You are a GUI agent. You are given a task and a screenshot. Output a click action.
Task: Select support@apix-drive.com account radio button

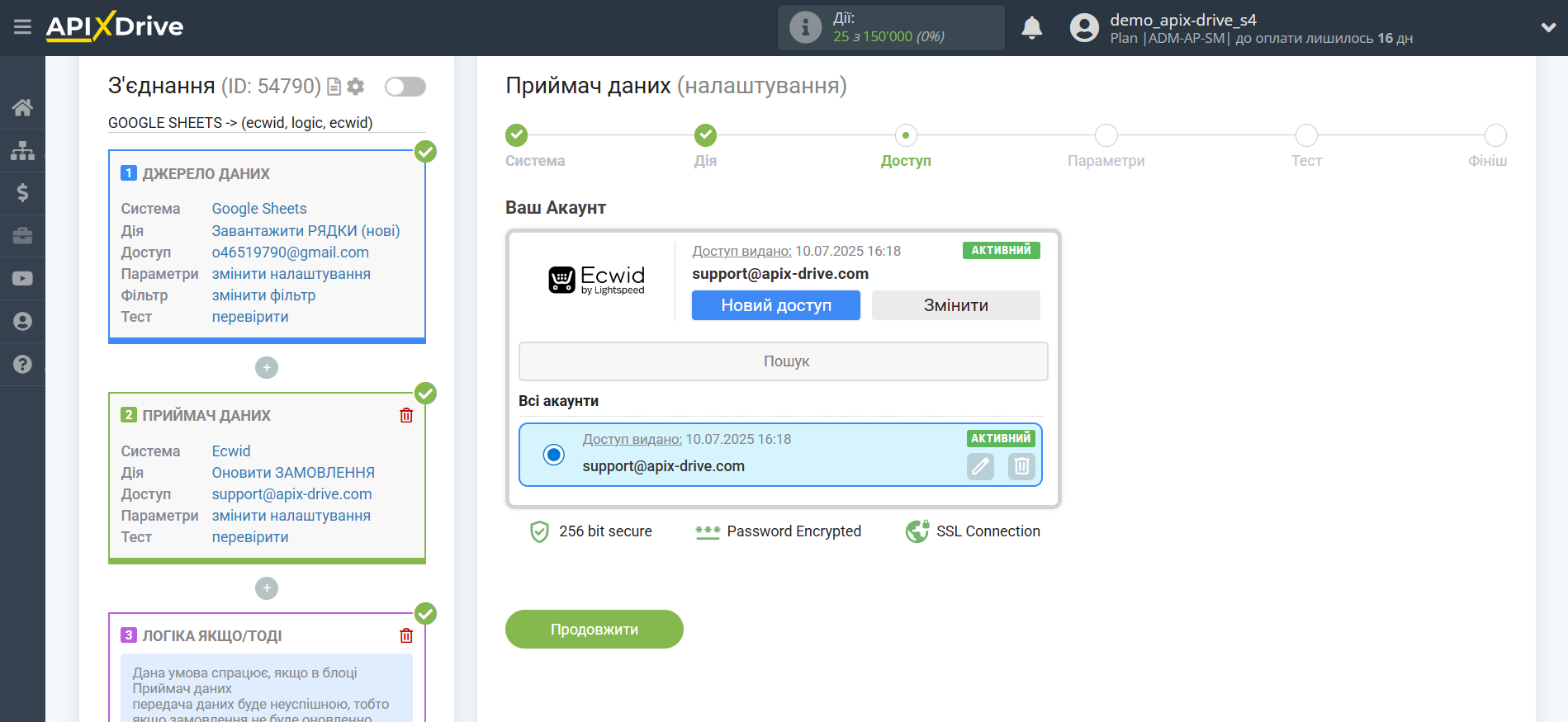554,455
